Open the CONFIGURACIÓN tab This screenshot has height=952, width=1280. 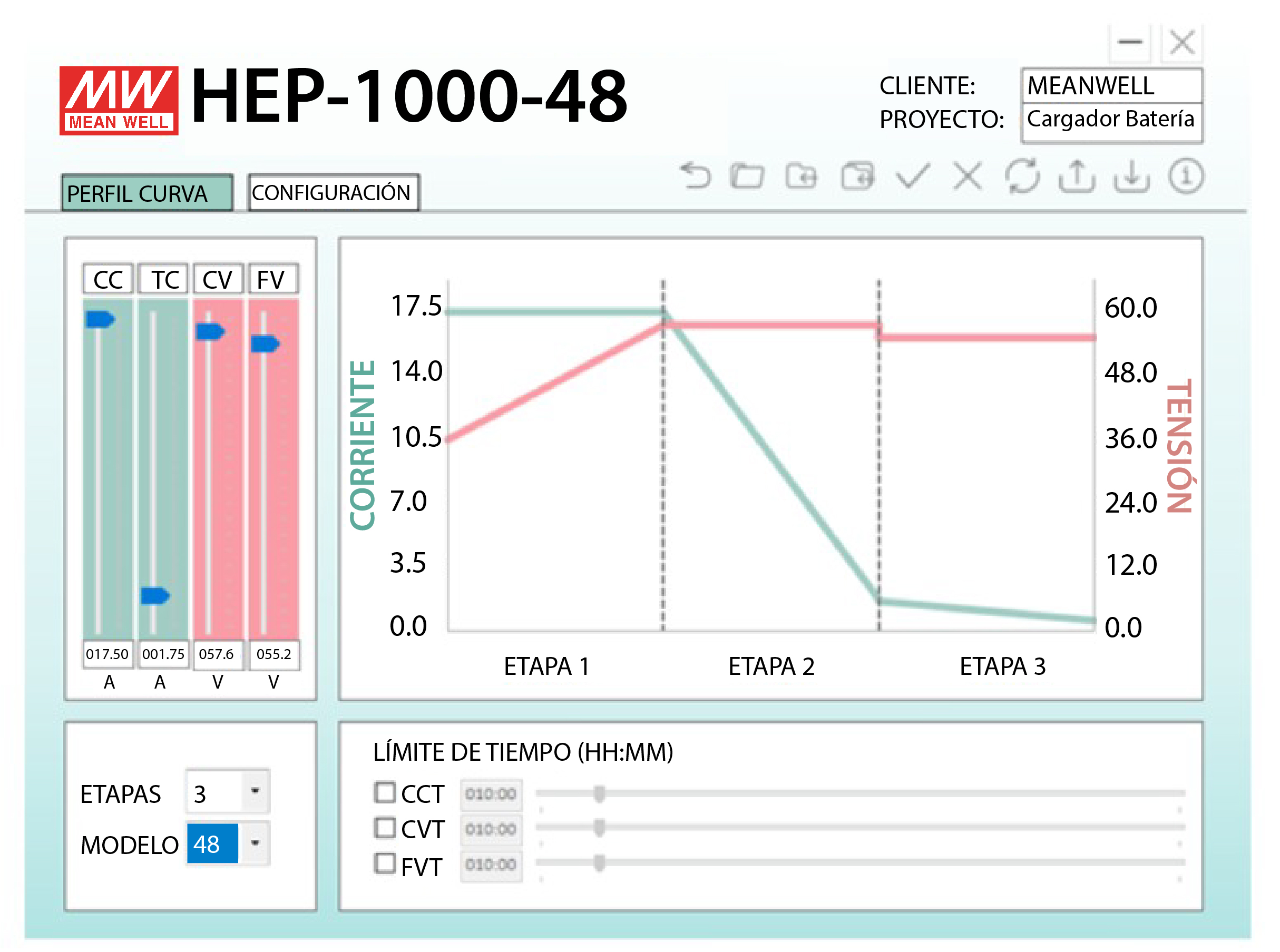coord(333,193)
